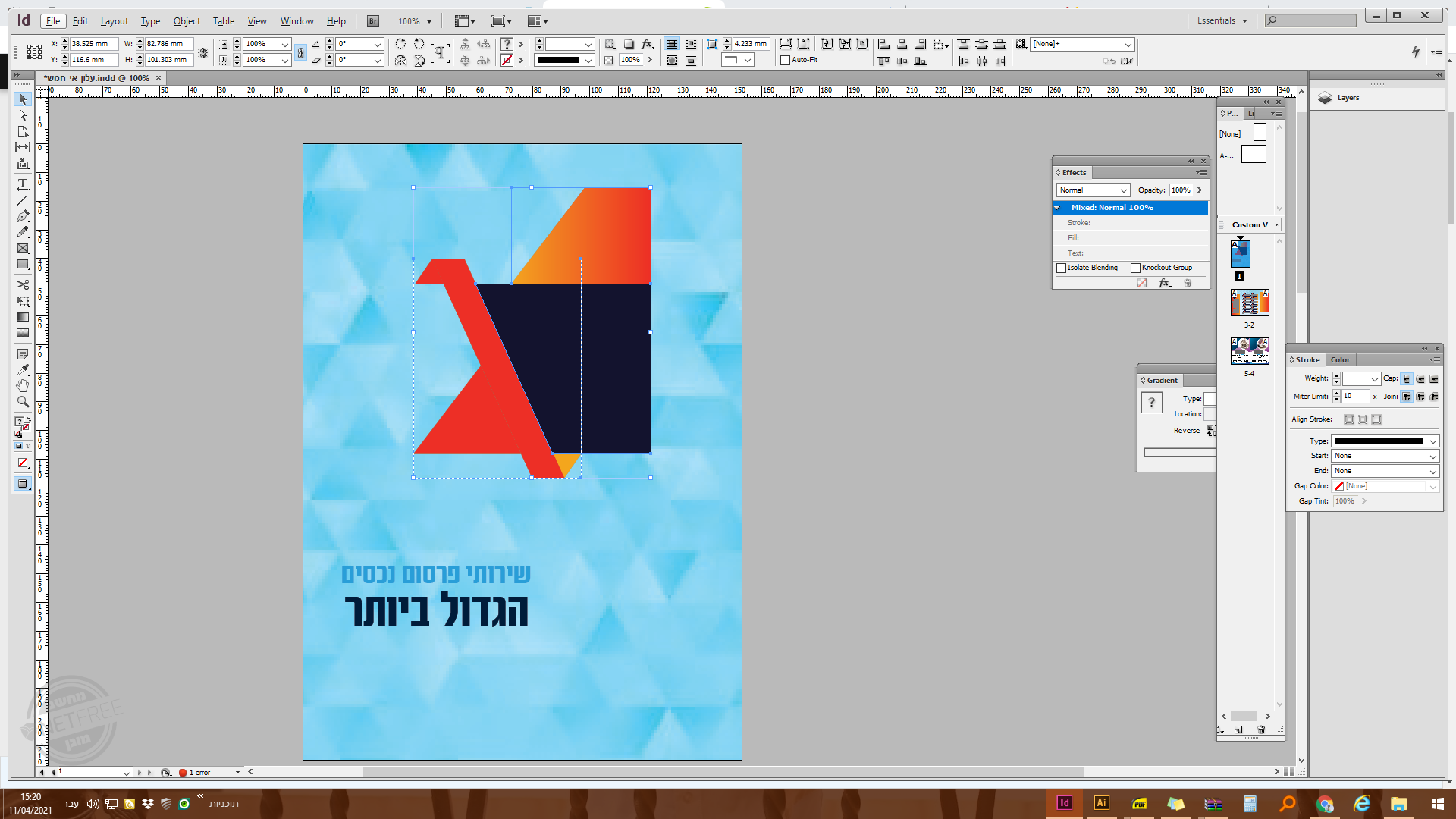Open the stroke End dropdown
This screenshot has height=819, width=1456.
pos(1385,471)
